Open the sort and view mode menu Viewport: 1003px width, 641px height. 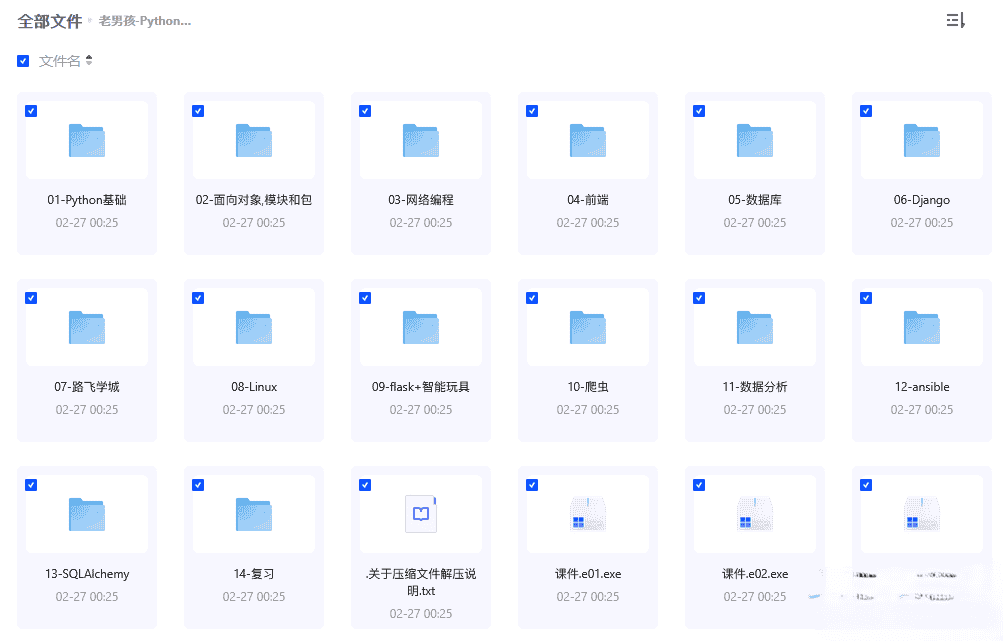(955, 21)
